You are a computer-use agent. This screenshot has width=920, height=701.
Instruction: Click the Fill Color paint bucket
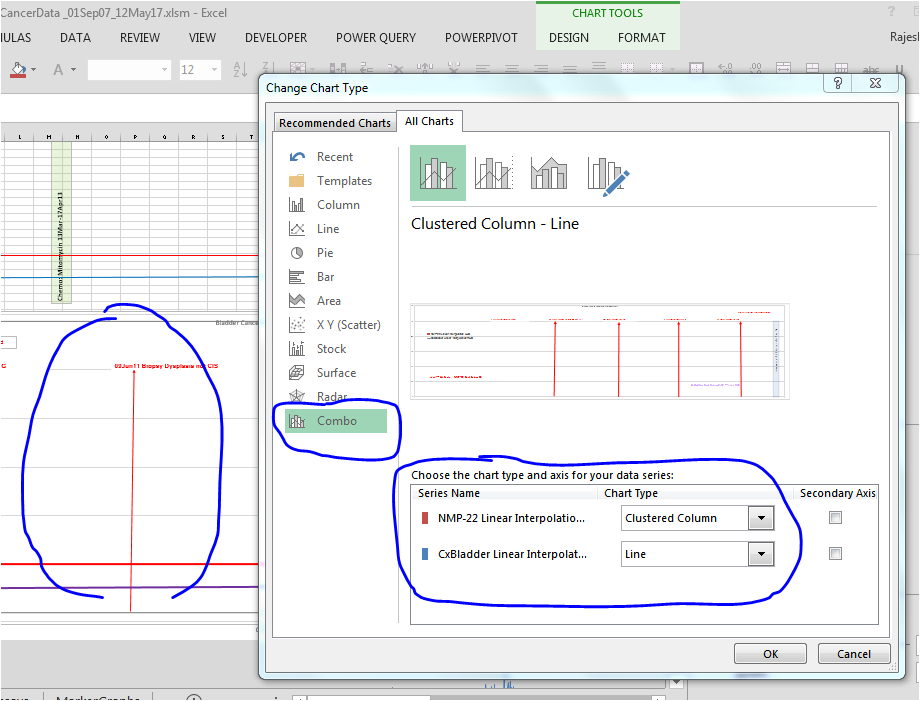pos(18,70)
